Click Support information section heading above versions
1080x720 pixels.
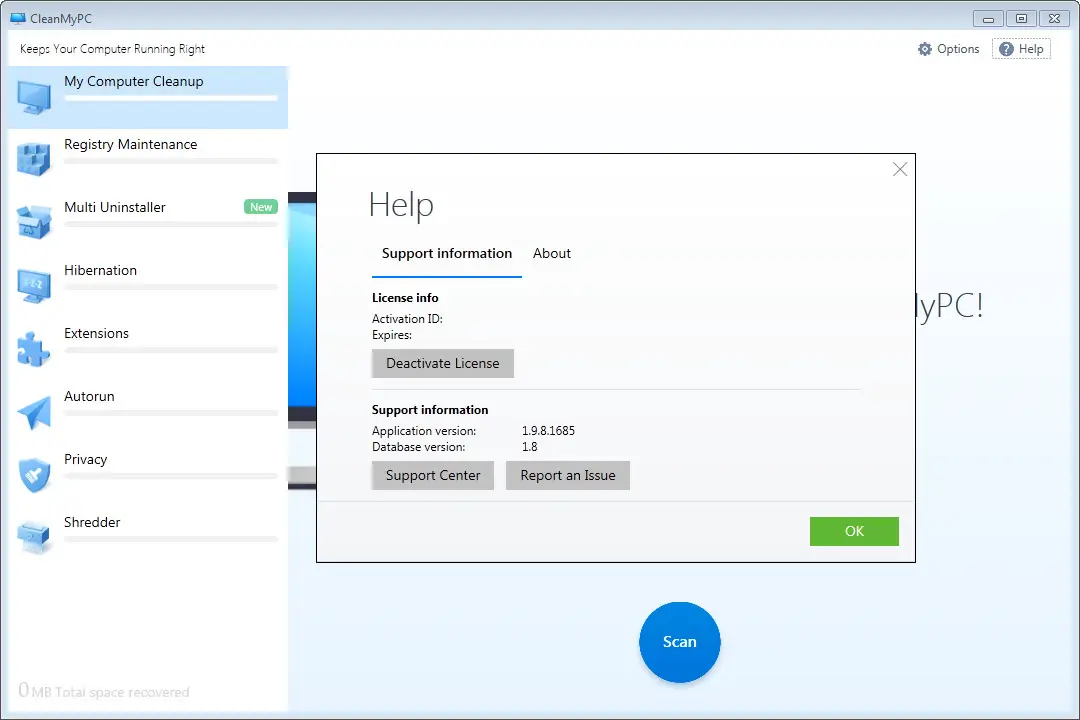pyautogui.click(x=430, y=410)
